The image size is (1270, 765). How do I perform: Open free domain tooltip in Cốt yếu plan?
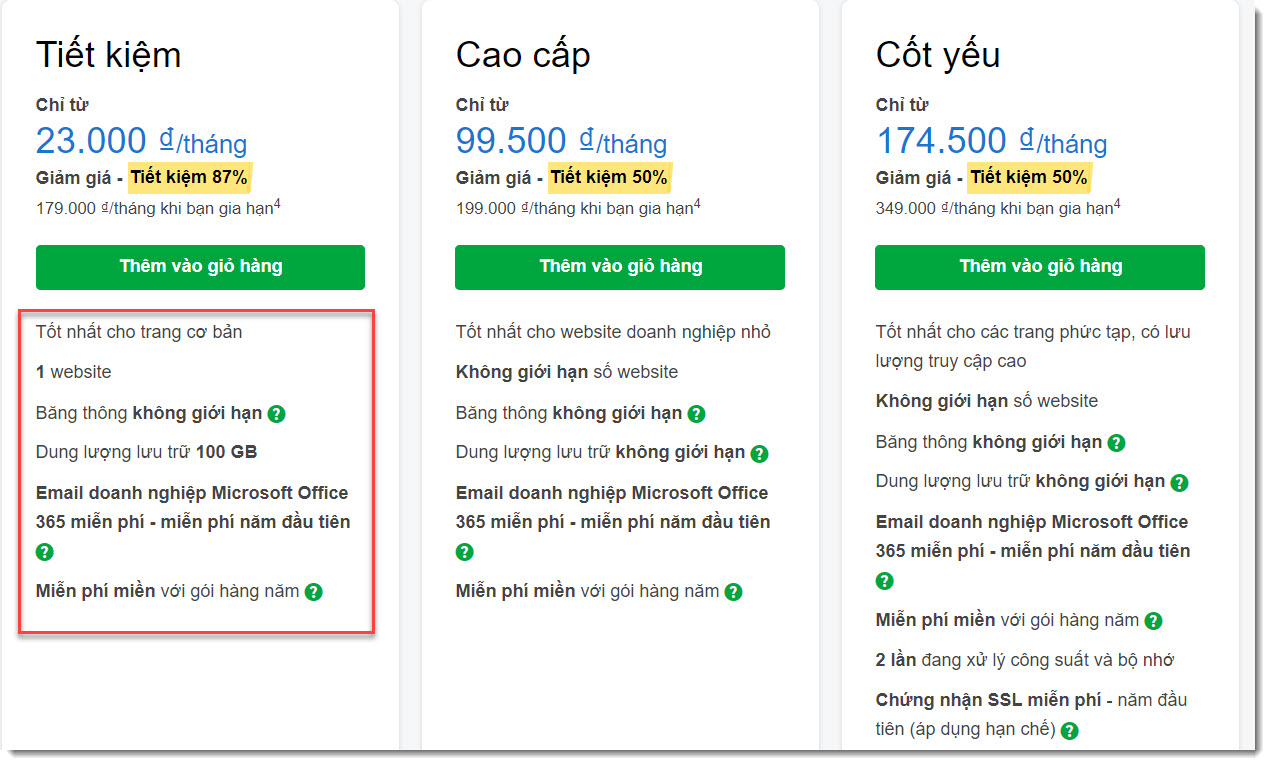(1154, 621)
